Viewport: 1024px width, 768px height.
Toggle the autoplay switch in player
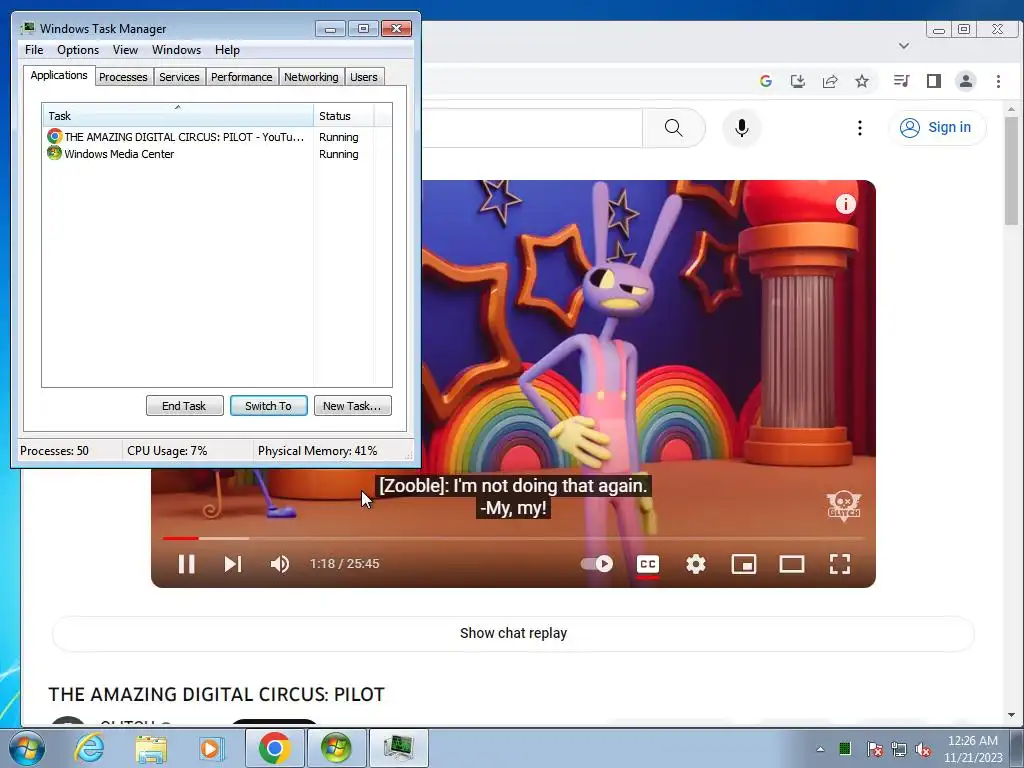(x=597, y=564)
